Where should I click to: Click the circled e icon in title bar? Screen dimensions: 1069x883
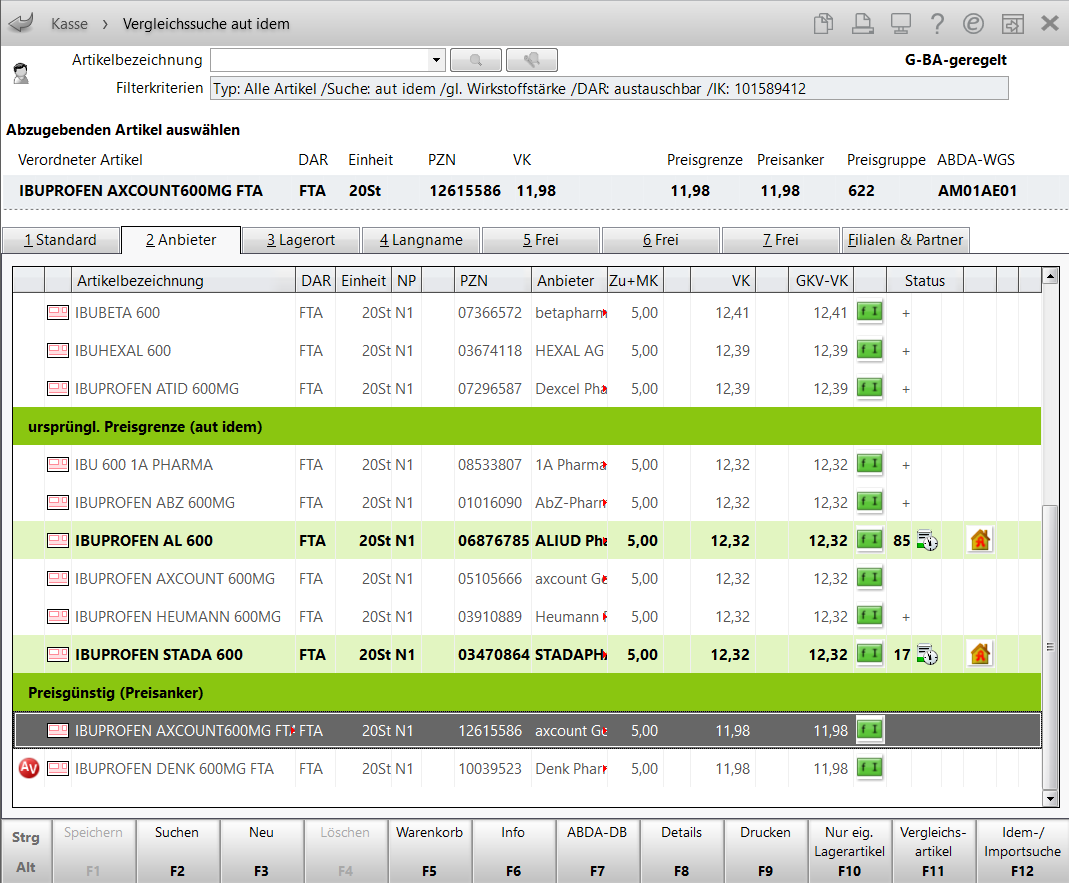coord(974,23)
